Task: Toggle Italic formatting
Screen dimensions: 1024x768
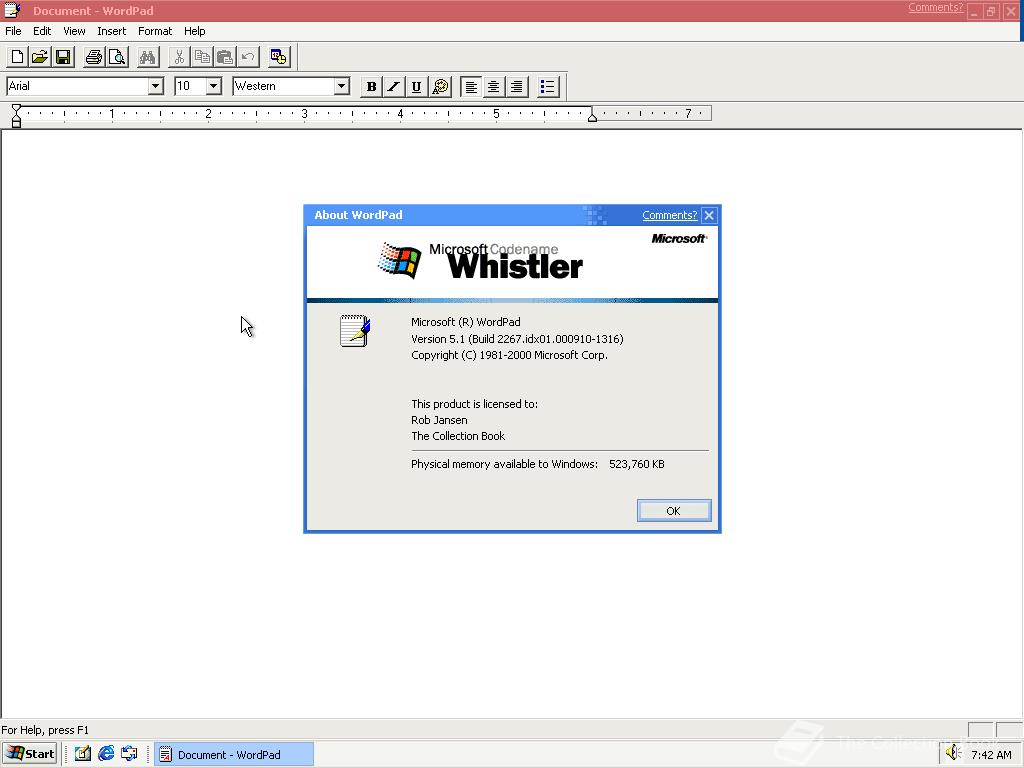Action: [394, 86]
